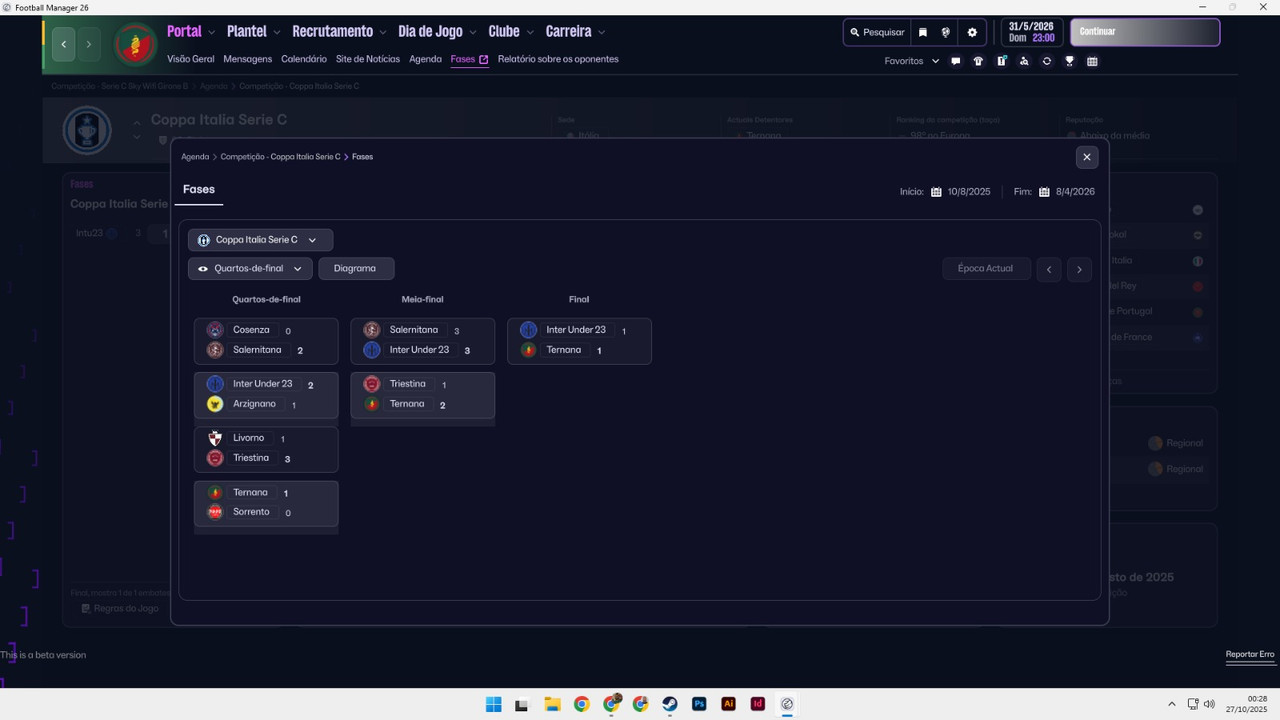Open Relatório sobre os oponentes tab
Screen dimensions: 1280x720
pyautogui.click(x=558, y=59)
